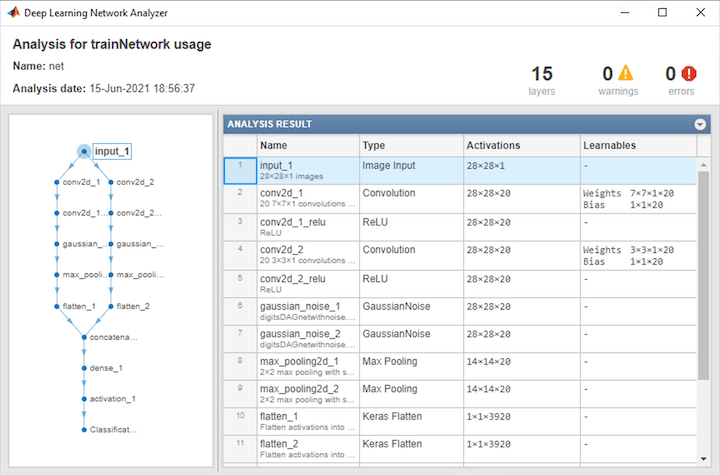Image resolution: width=720 pixels, height=475 pixels.
Task: Select the activation_1 graph node
Action: coord(113,399)
